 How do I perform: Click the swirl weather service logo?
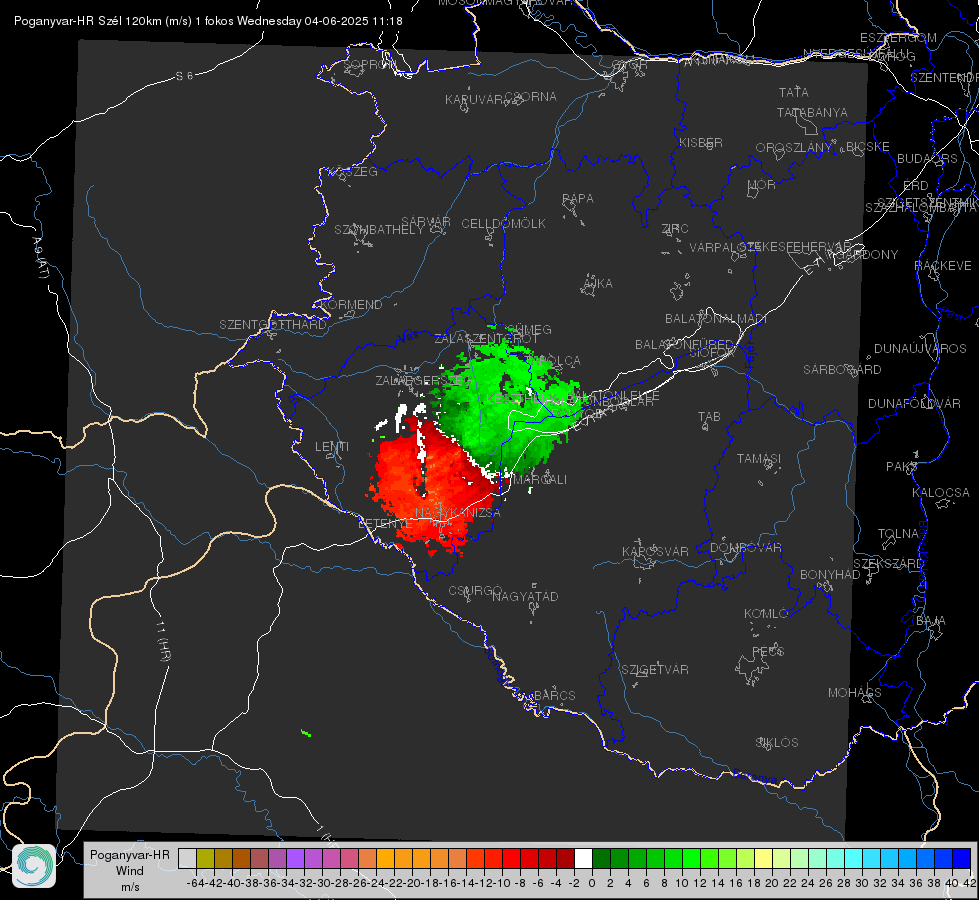34,866
